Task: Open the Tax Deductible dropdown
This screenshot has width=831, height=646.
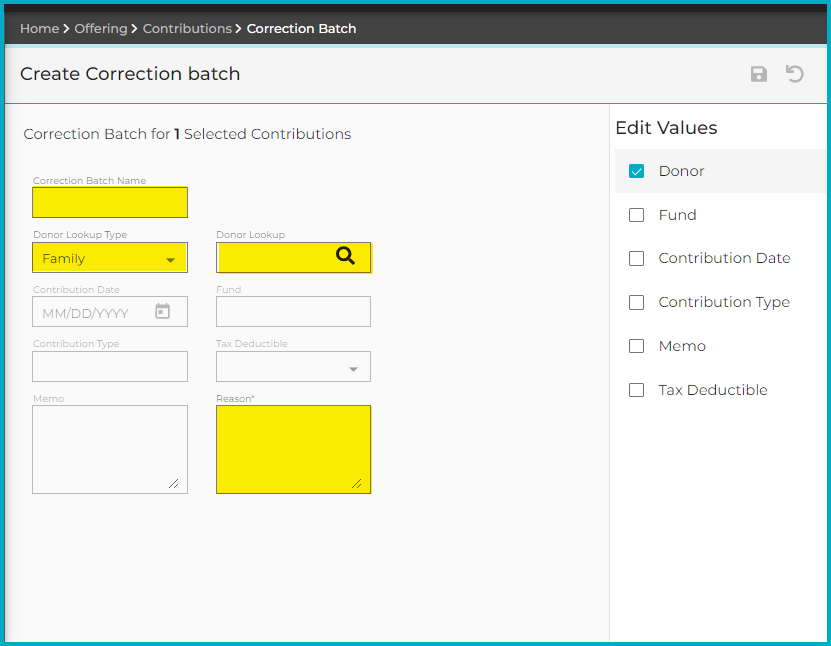Action: [x=293, y=367]
